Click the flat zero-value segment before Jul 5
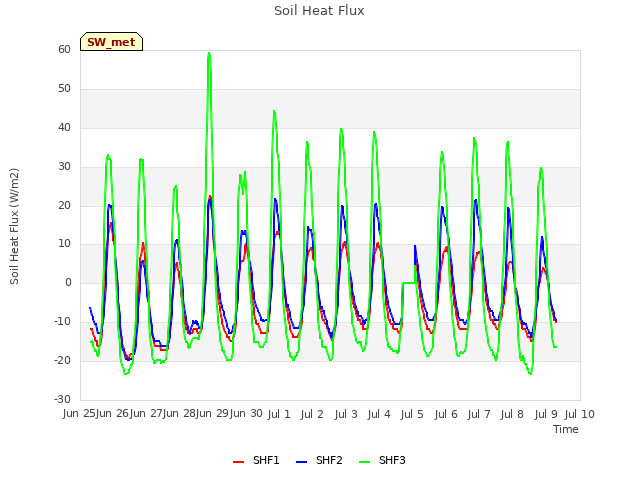 409,282
